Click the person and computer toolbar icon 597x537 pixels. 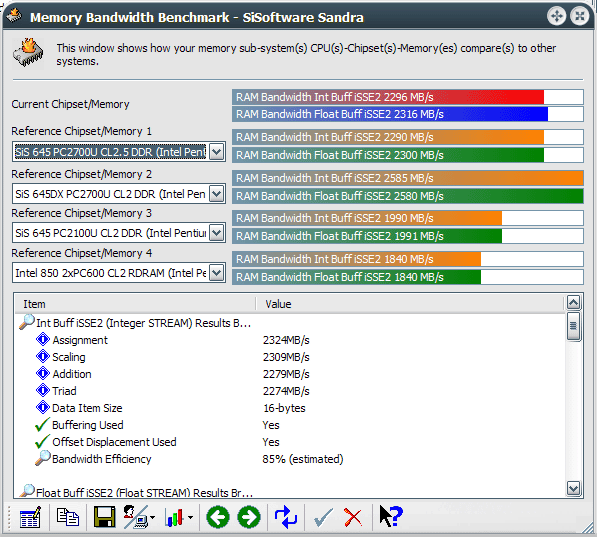(136, 517)
